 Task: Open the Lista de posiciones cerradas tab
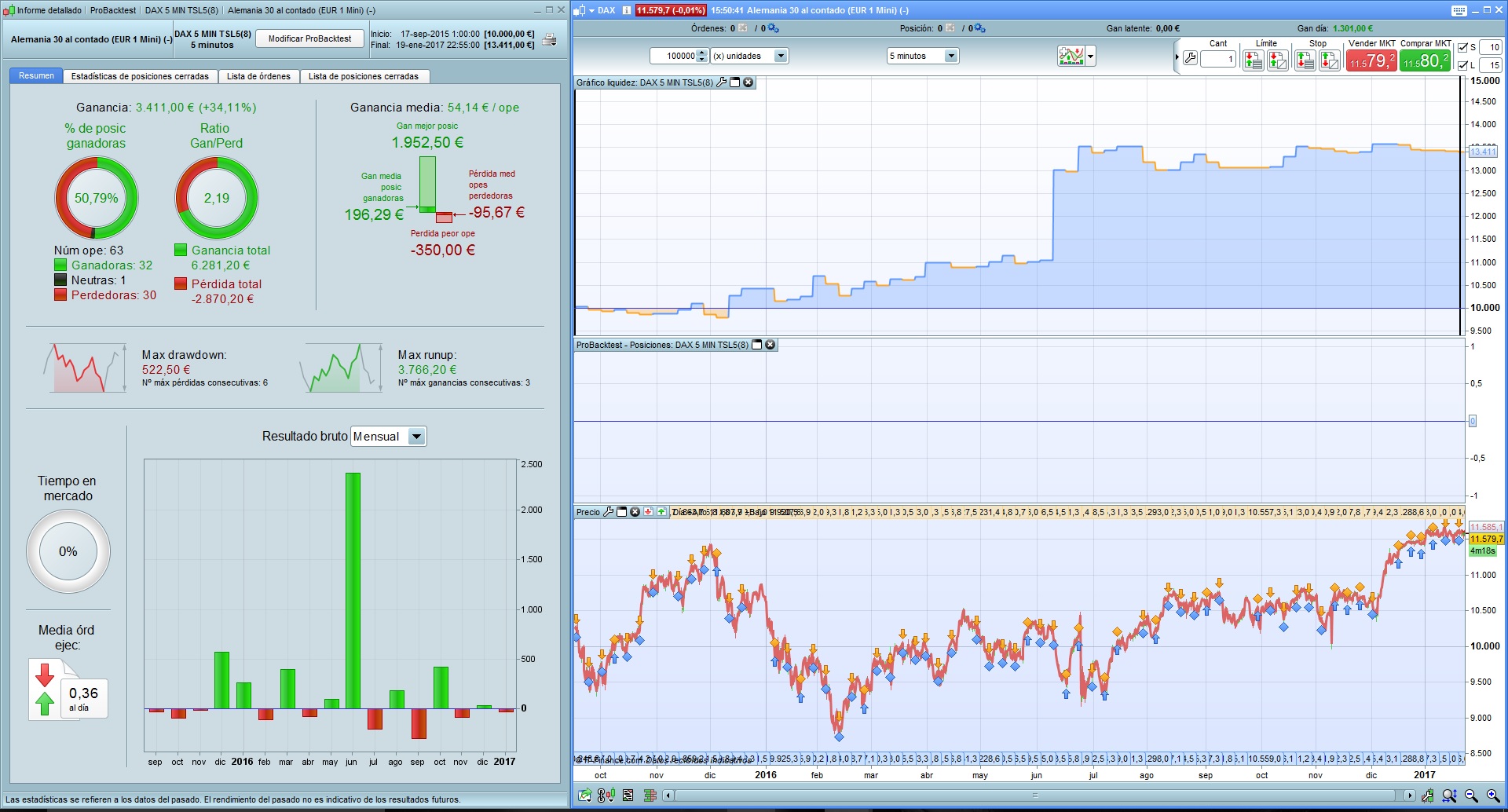pos(364,76)
